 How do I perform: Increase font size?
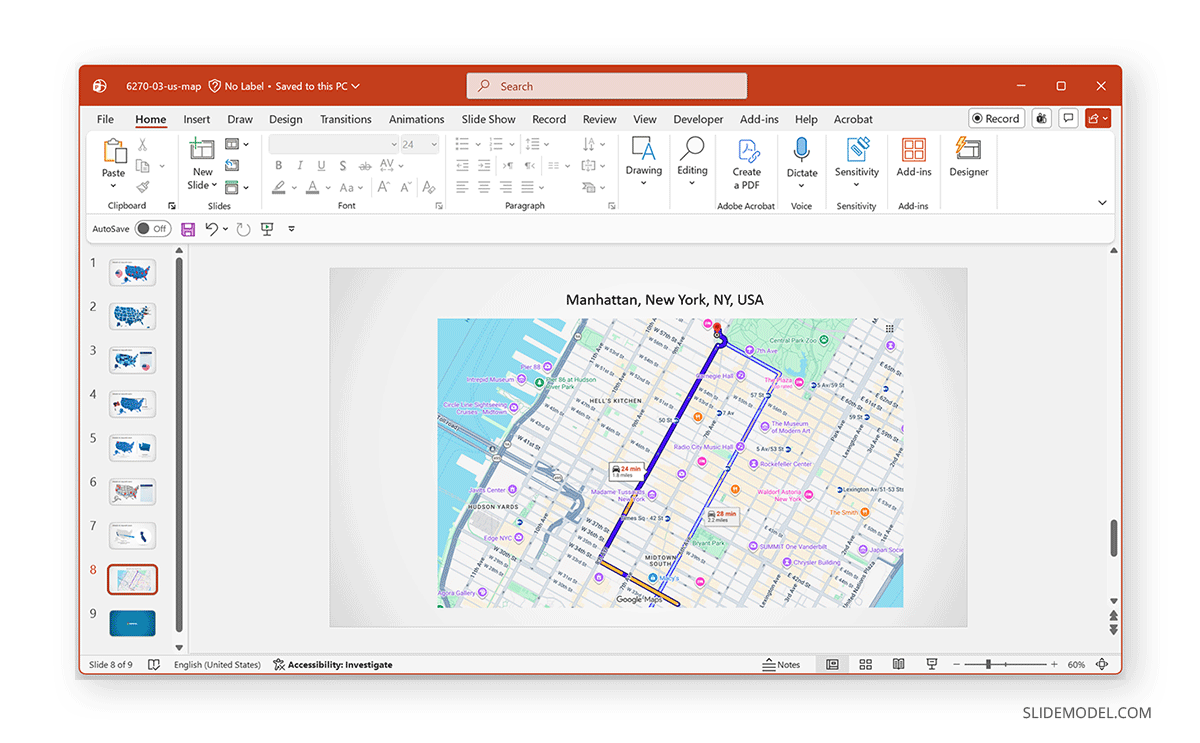[x=383, y=187]
